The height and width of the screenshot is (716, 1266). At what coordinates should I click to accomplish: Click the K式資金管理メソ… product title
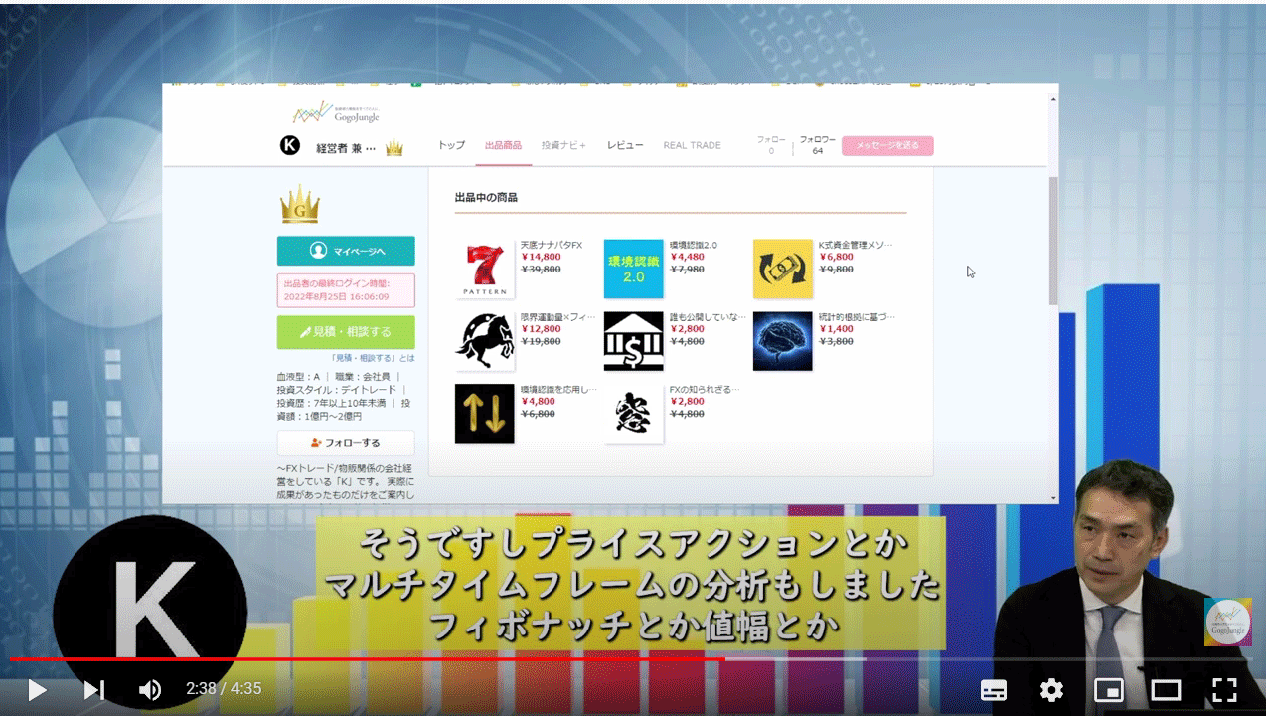coord(855,245)
